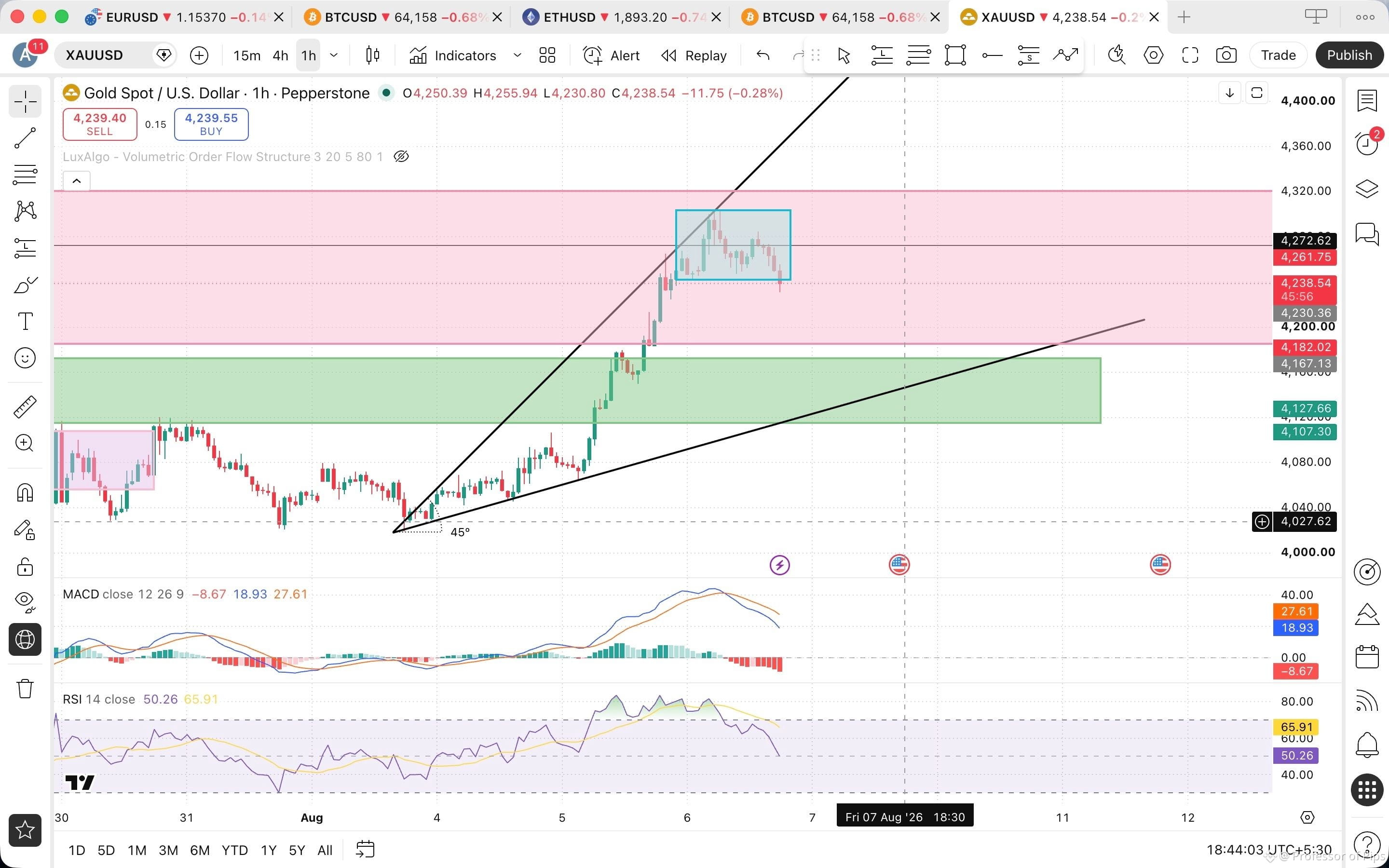Open the layout setup grid icon
Viewport: 1389px width, 868px height.
pyautogui.click(x=547, y=55)
